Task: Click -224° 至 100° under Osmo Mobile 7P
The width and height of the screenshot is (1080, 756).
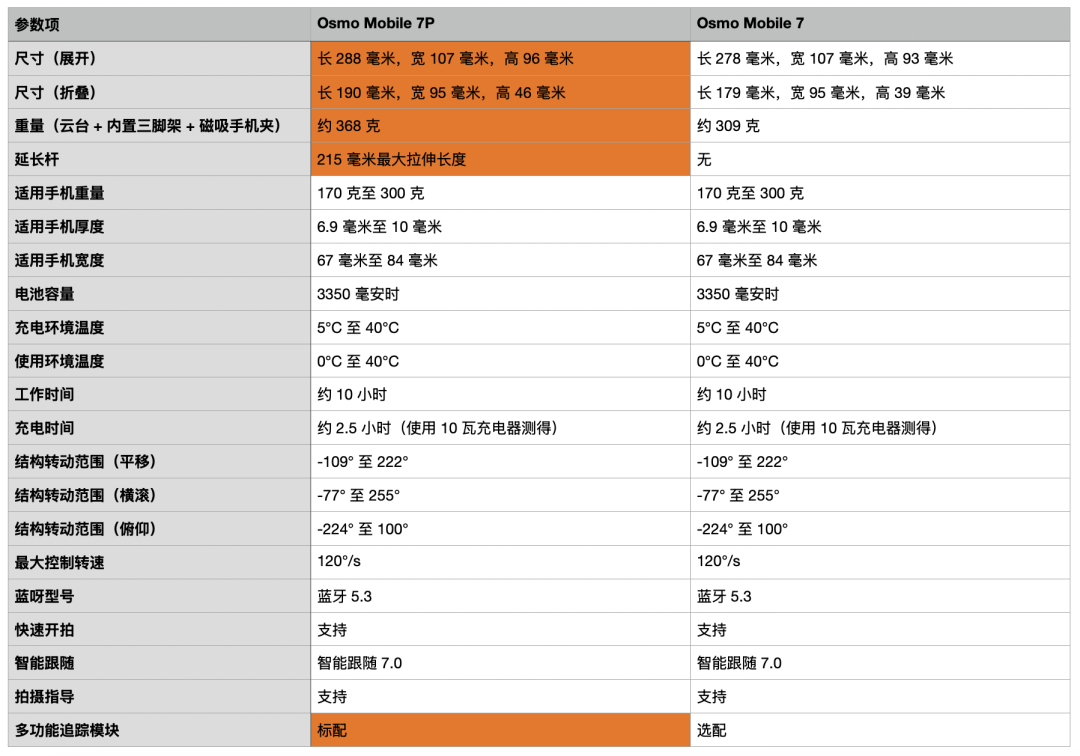Action: [500, 529]
